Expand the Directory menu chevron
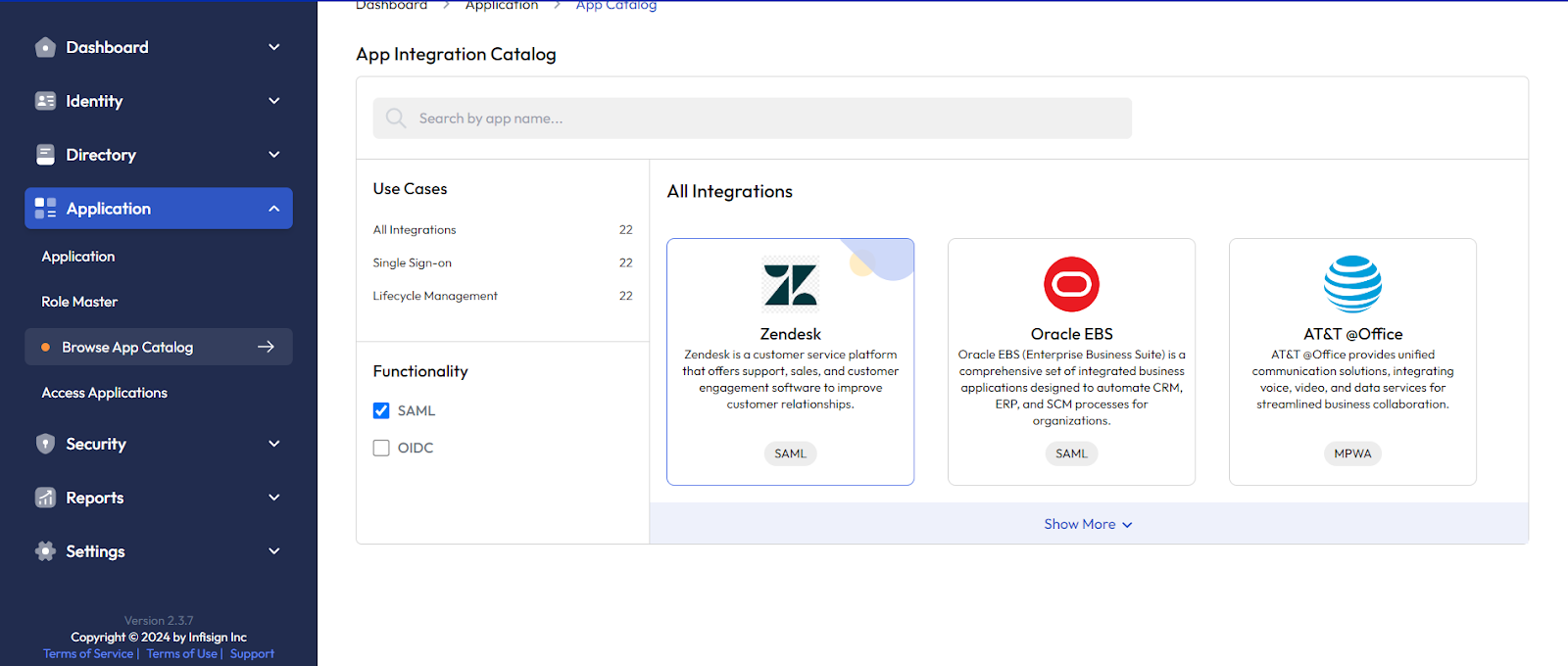The height and width of the screenshot is (666, 1568). point(274,155)
